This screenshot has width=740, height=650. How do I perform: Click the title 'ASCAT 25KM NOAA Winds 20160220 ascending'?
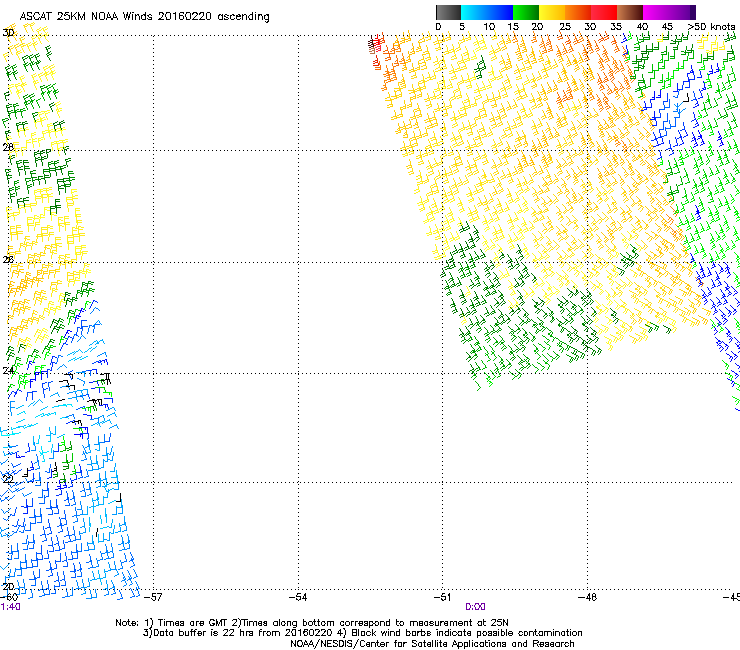click(144, 17)
